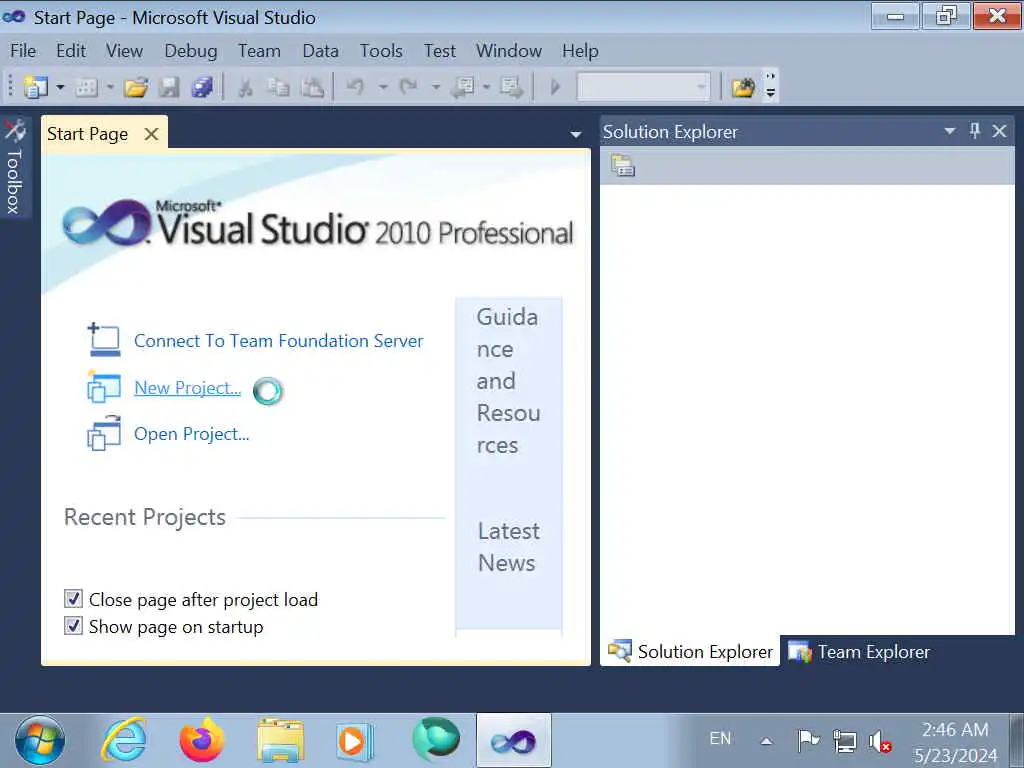Screen dimensions: 1024x768
Task: Click the Solution Explorer Properties icon
Action: point(622,165)
